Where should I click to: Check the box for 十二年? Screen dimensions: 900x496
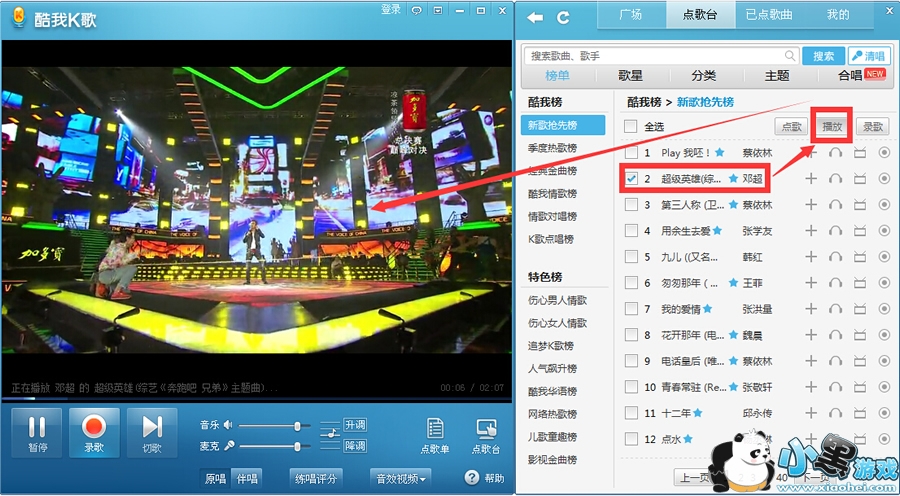(x=631, y=413)
